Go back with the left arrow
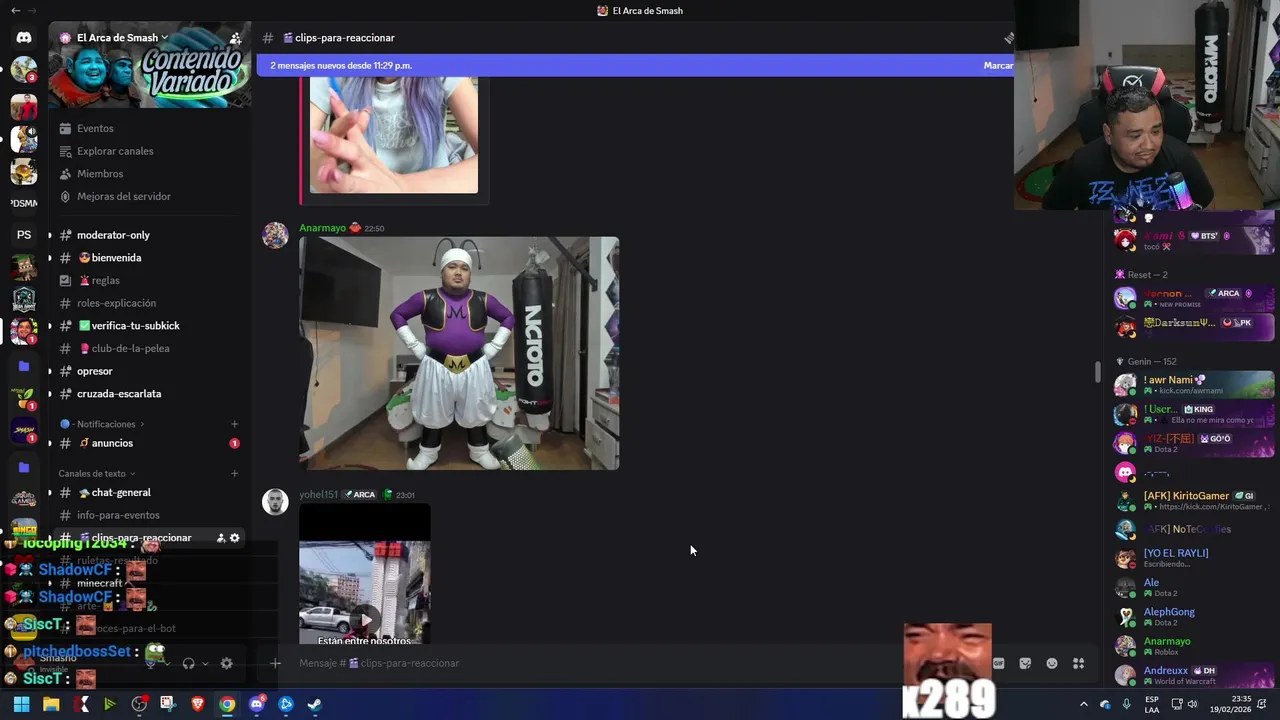The width and height of the screenshot is (1280, 720). pyautogui.click(x=15, y=10)
